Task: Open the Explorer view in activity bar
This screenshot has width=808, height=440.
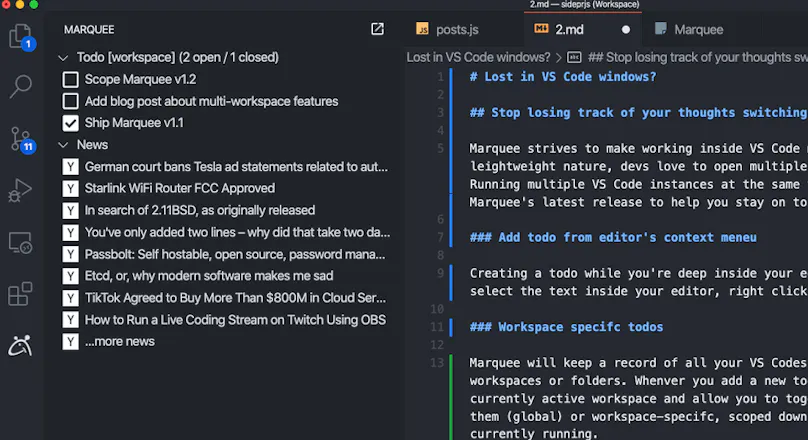Action: coord(21,37)
